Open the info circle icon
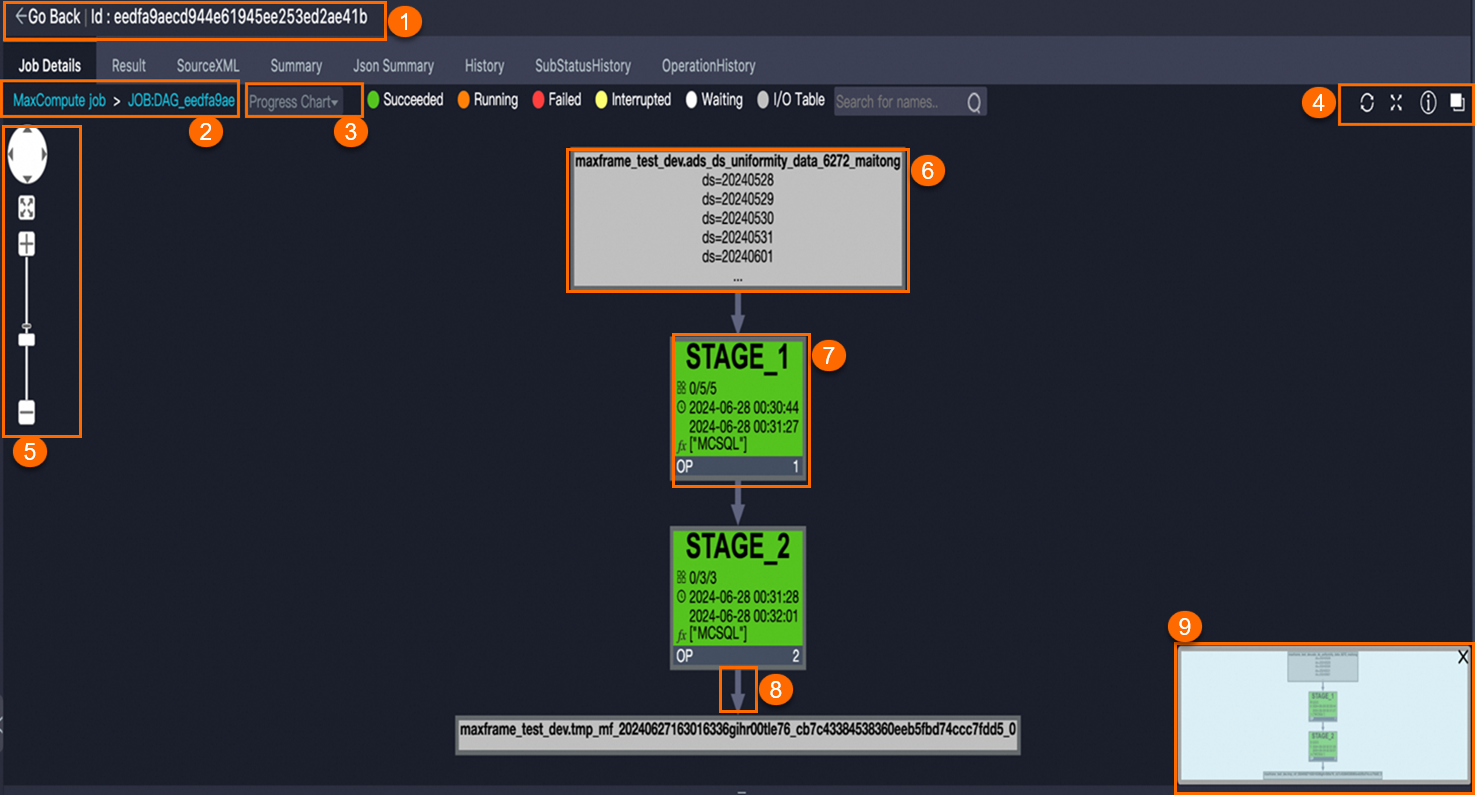This screenshot has width=1475, height=795. (1428, 102)
